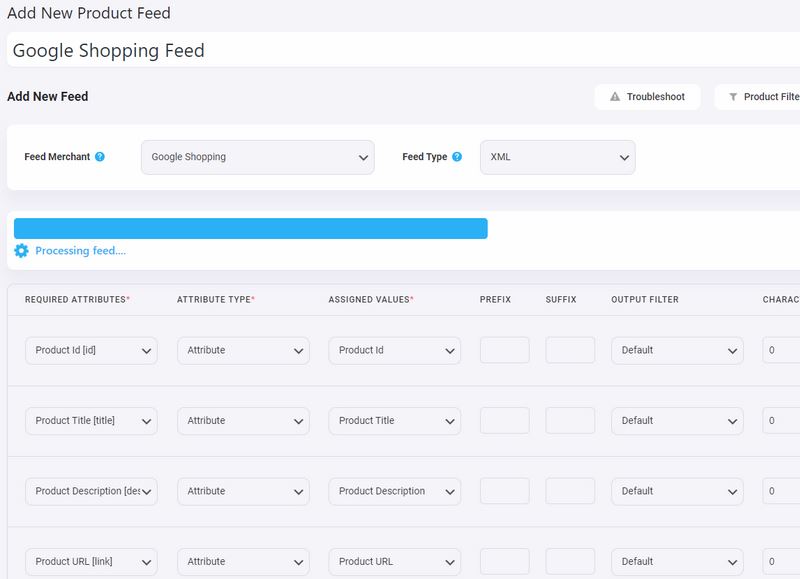Image resolution: width=800 pixels, height=579 pixels.
Task: Click the character limit field for Product Title
Action: pos(782,420)
